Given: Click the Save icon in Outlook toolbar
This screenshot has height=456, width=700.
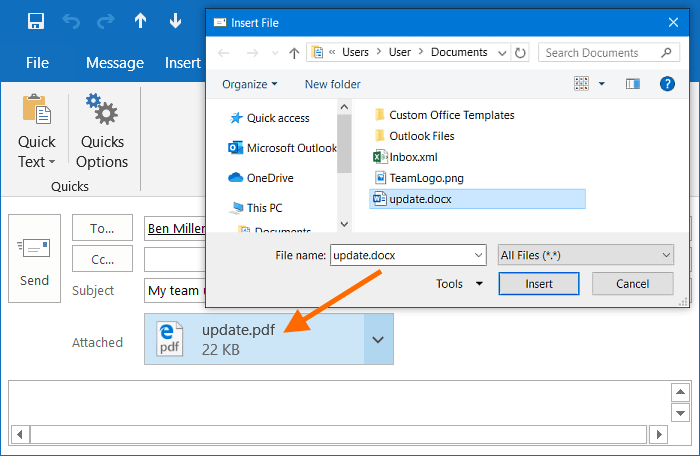Looking at the screenshot, I should click(36, 21).
